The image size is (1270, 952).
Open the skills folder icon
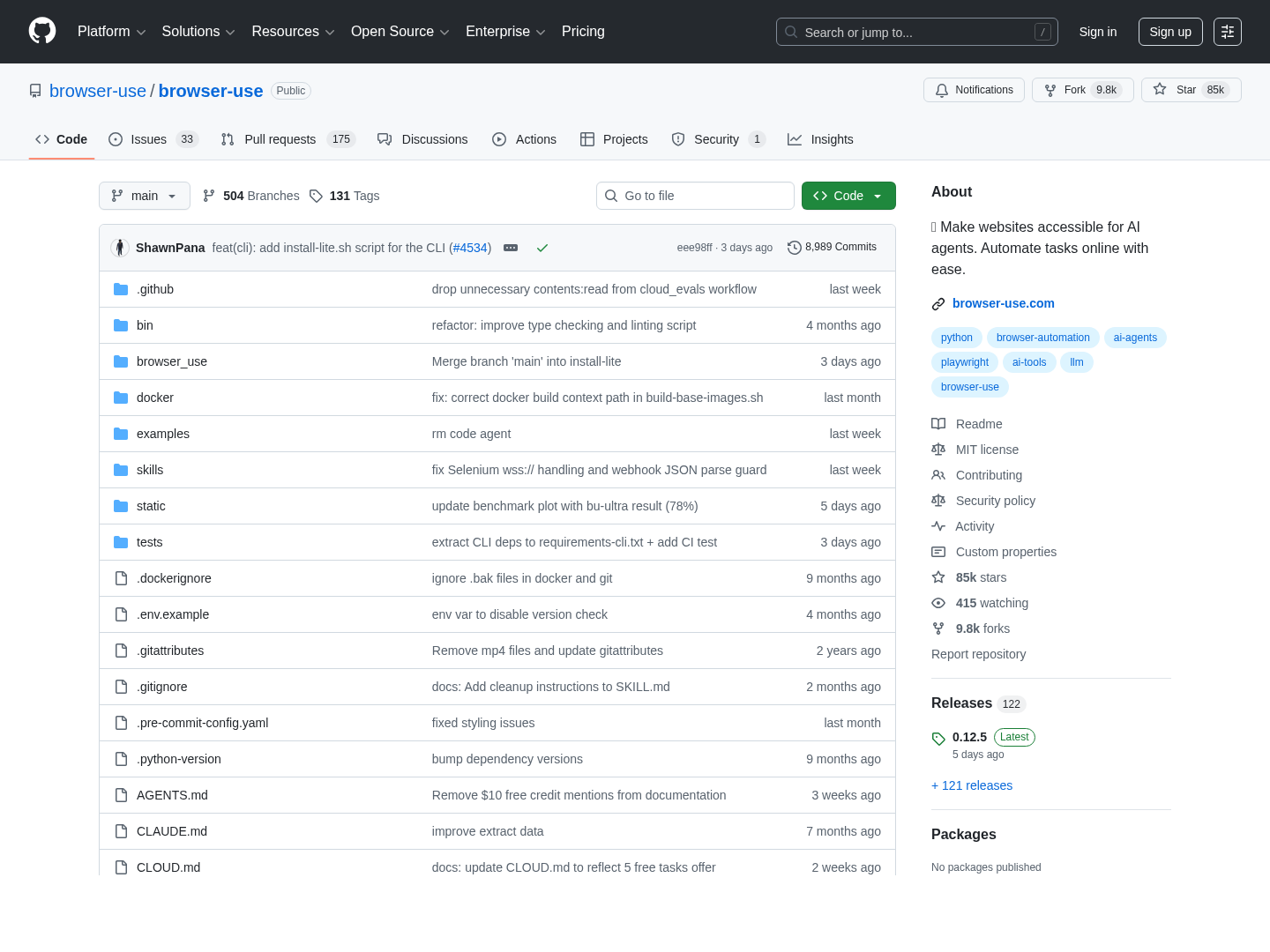coord(121,470)
